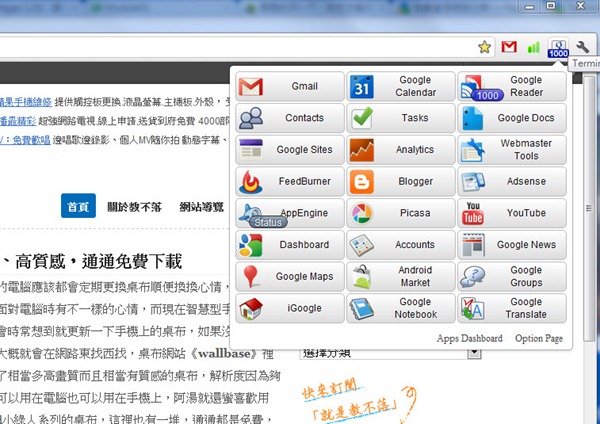Viewport: 600px width, 424px height.
Task: Open the Google Dashboard shortcut
Action: point(290,245)
